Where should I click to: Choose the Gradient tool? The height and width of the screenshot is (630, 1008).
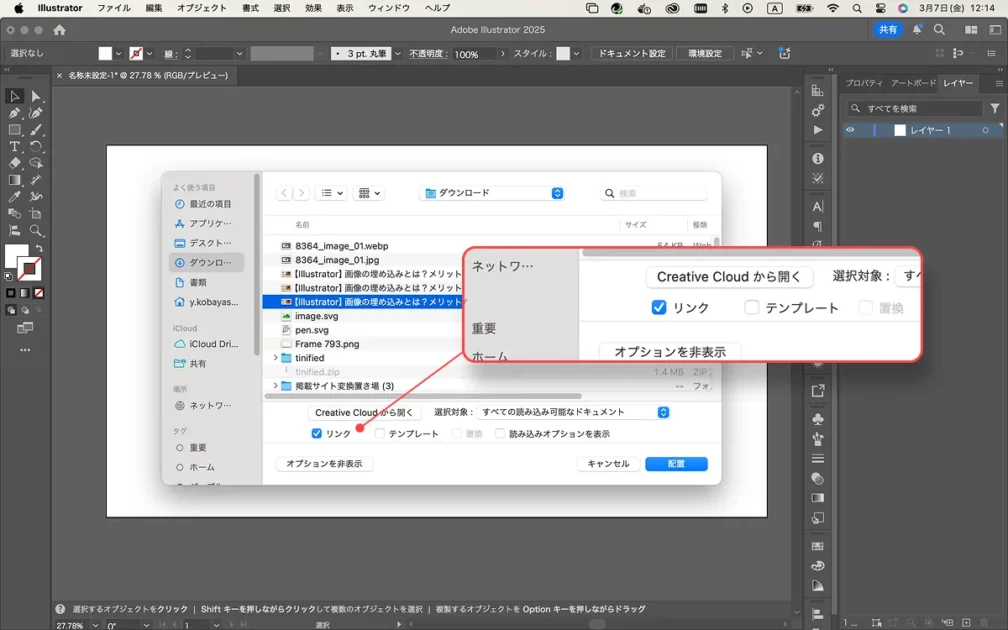15,180
